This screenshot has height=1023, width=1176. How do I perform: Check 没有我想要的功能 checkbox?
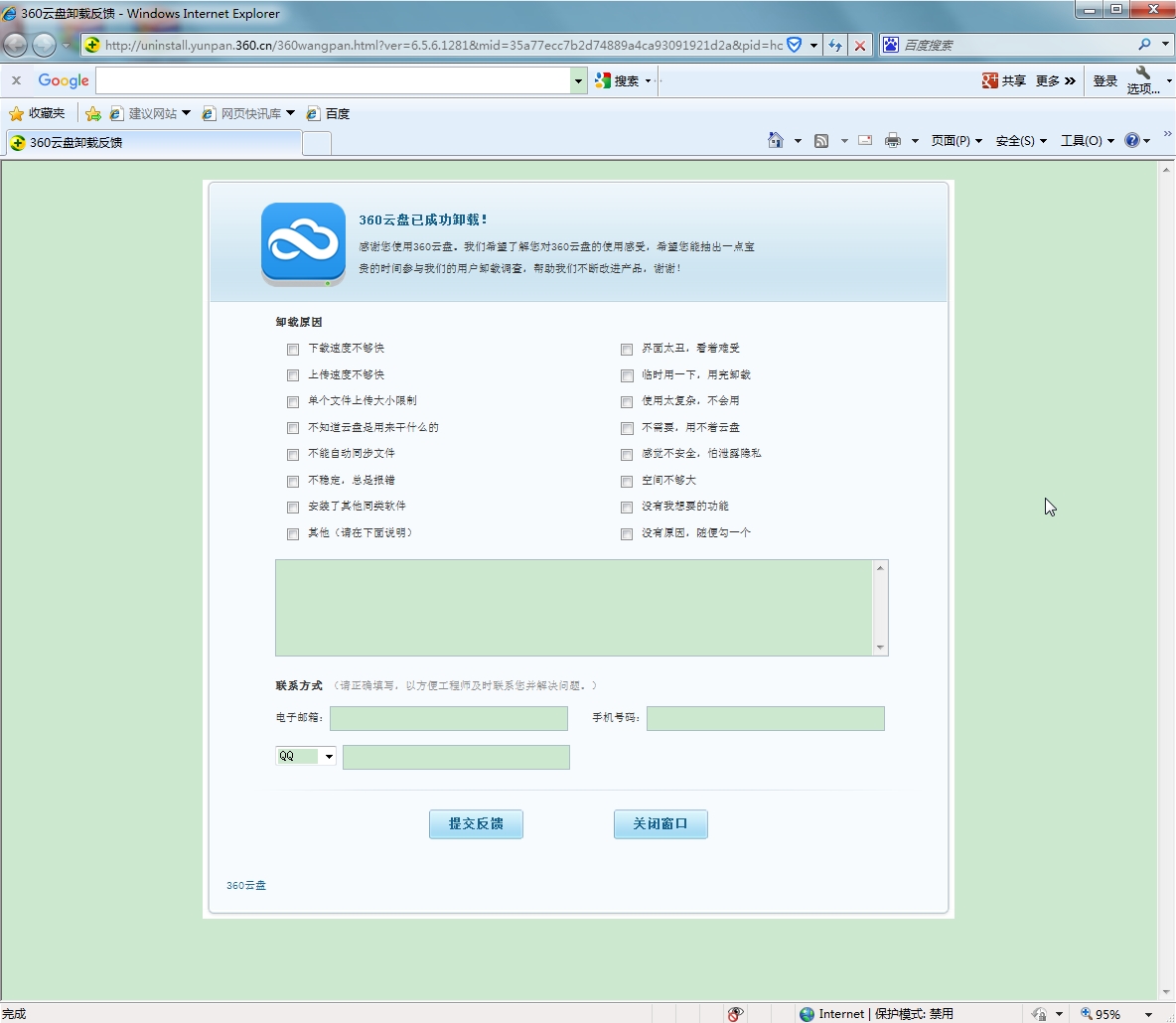[x=627, y=507]
